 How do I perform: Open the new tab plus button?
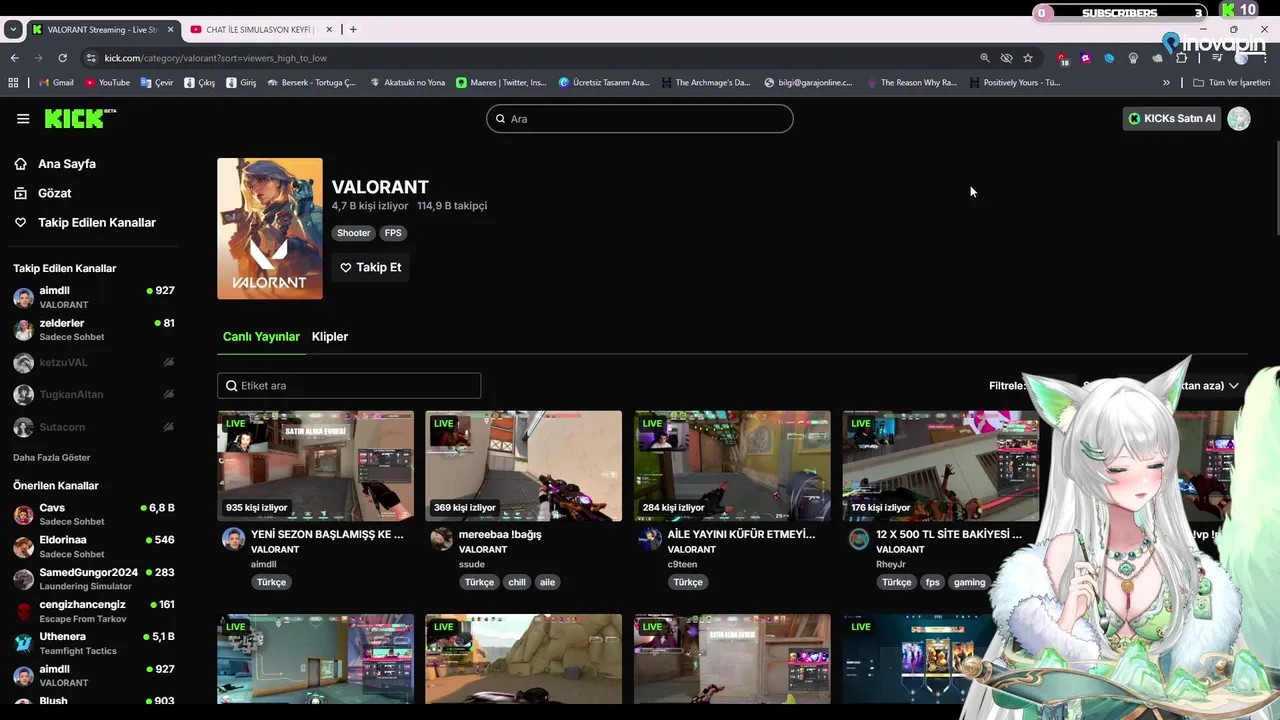[x=353, y=29]
